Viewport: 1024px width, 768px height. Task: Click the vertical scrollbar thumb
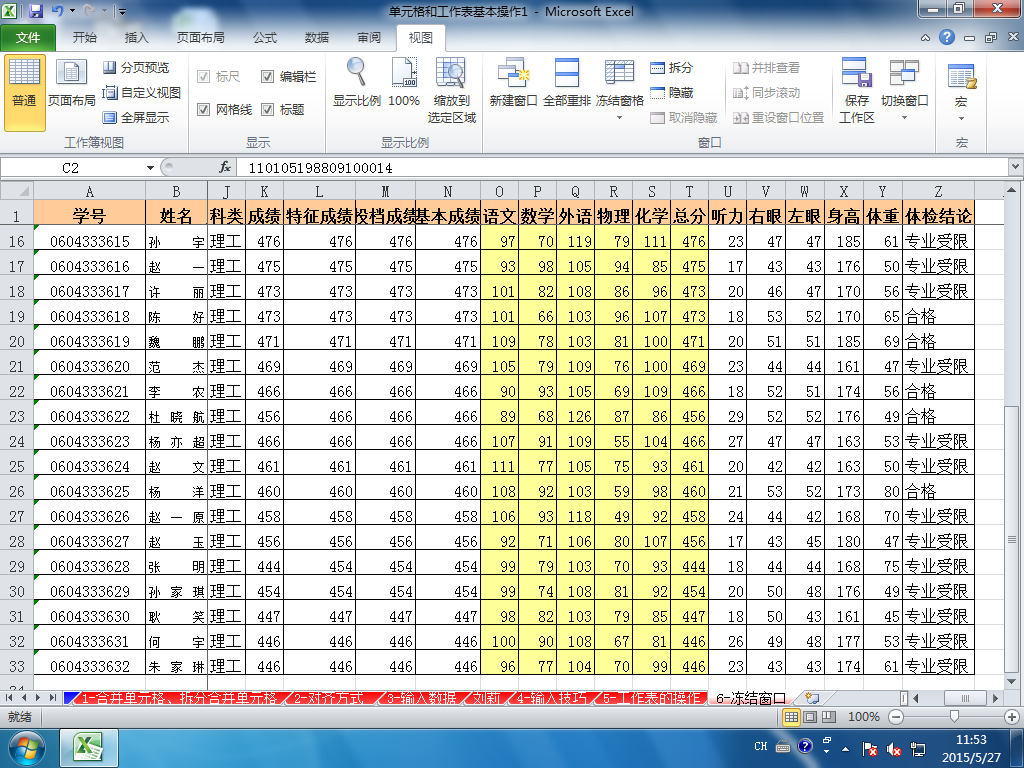click(1012, 539)
